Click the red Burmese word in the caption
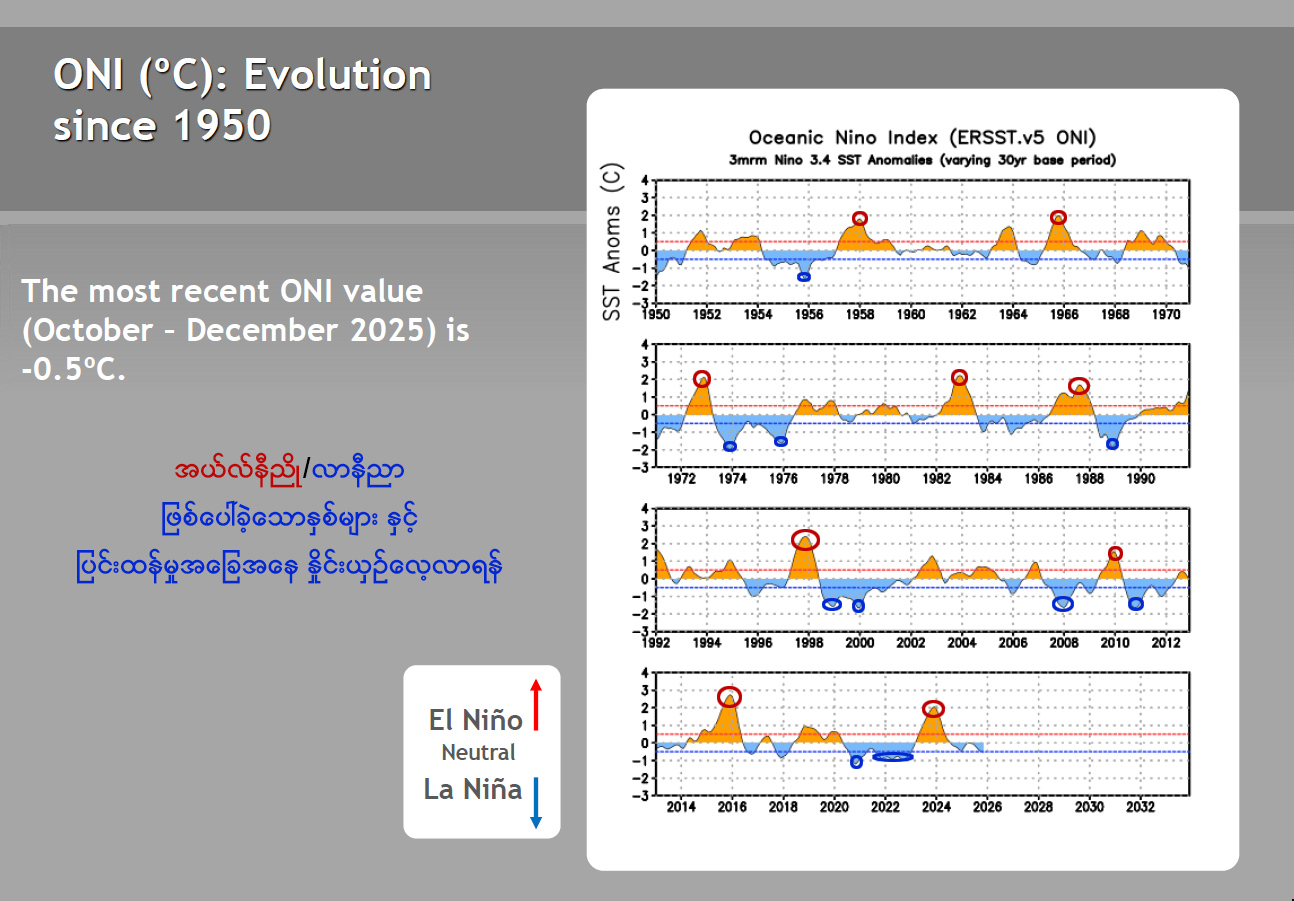The width and height of the screenshot is (1294, 901). (x=237, y=469)
